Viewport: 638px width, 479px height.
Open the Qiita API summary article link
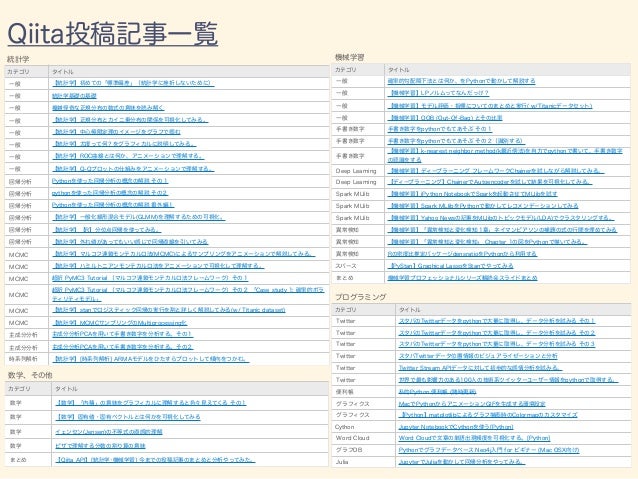coord(155,460)
